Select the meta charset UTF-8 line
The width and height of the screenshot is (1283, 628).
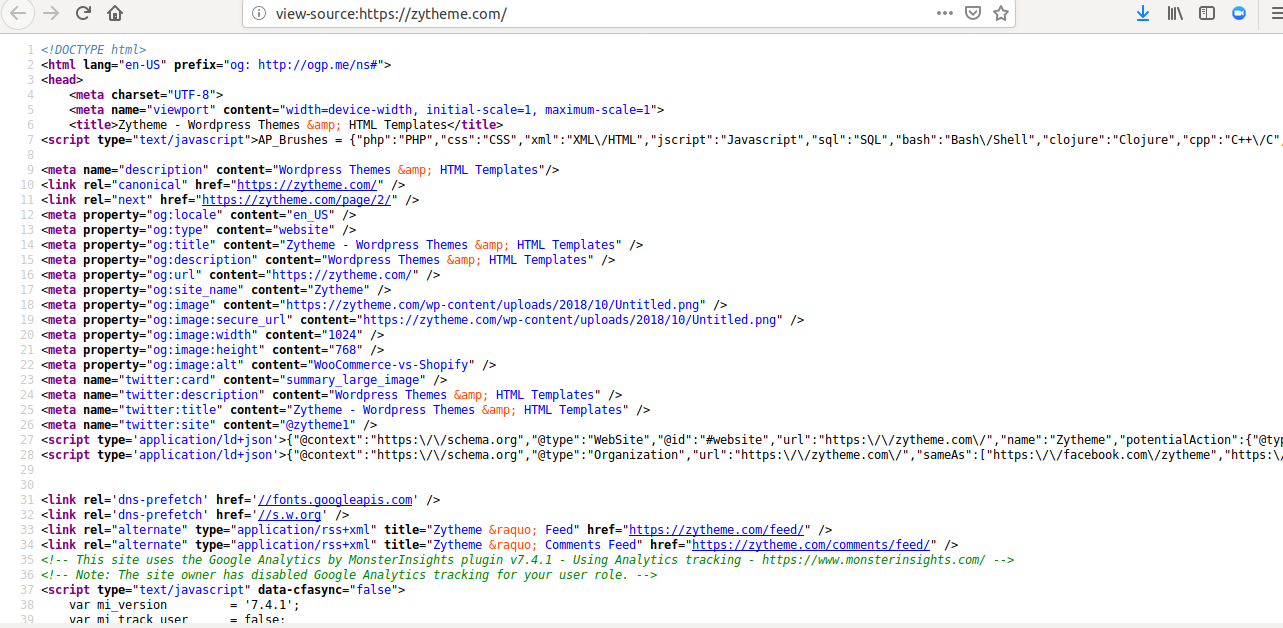point(146,95)
